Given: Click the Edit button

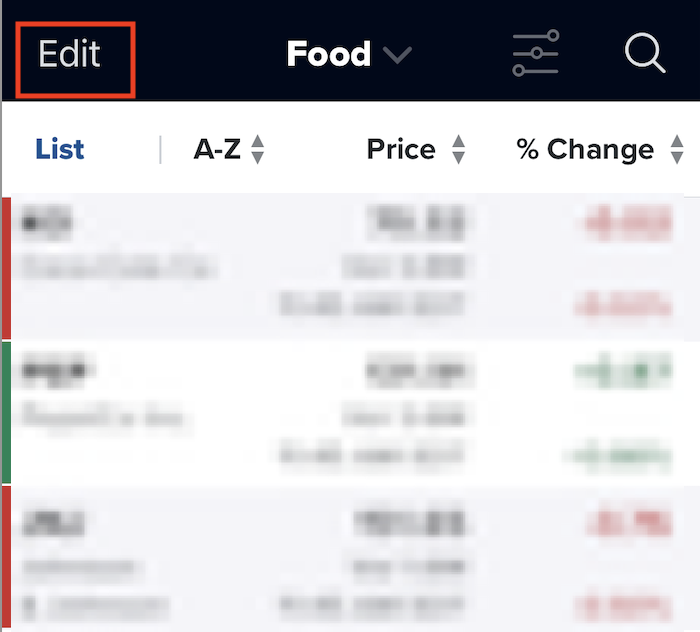Looking at the screenshot, I should [x=70, y=54].
